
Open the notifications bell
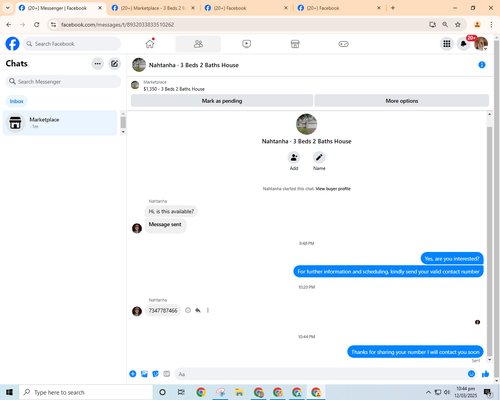463,44
